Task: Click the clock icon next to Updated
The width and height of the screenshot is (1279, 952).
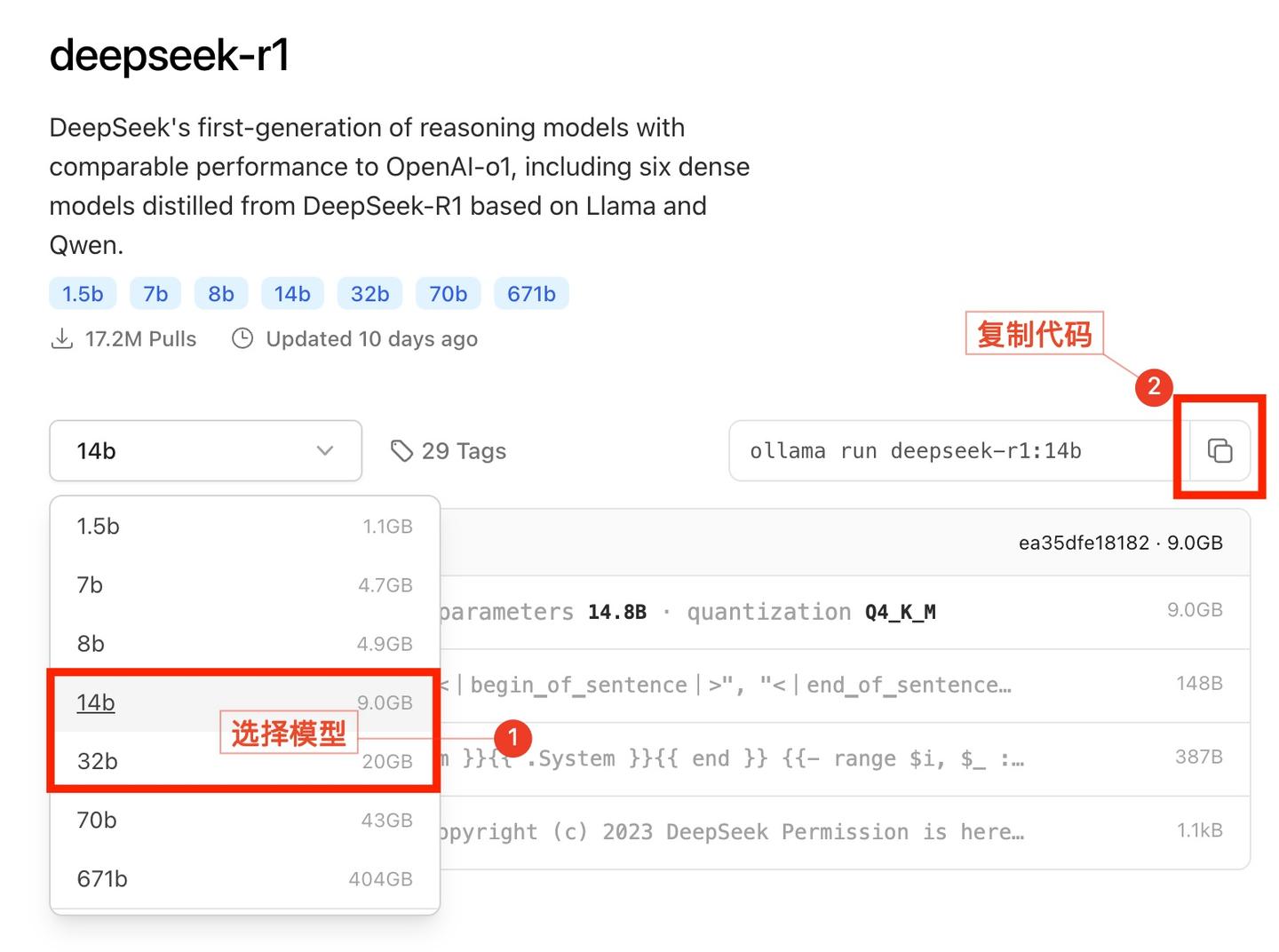Action: [x=242, y=338]
